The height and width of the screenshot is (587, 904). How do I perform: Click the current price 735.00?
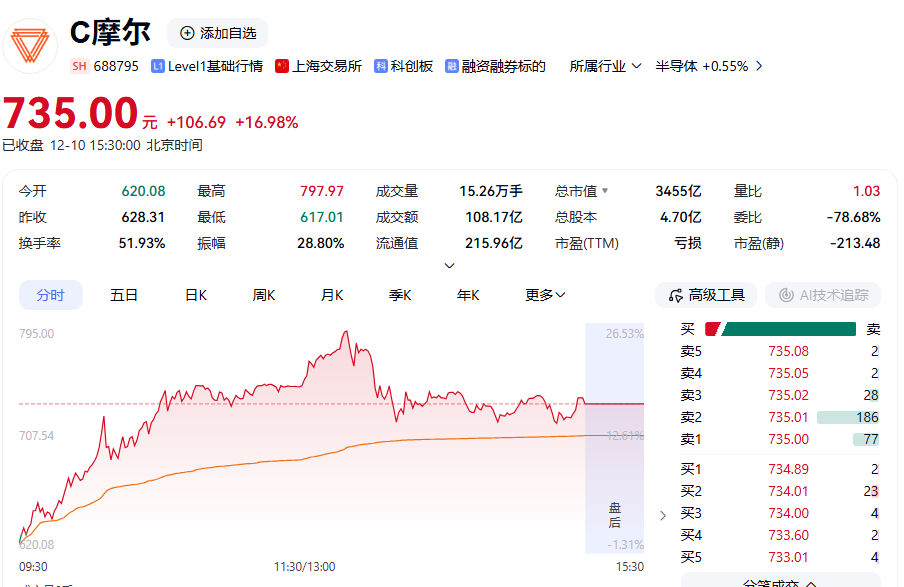click(70, 112)
